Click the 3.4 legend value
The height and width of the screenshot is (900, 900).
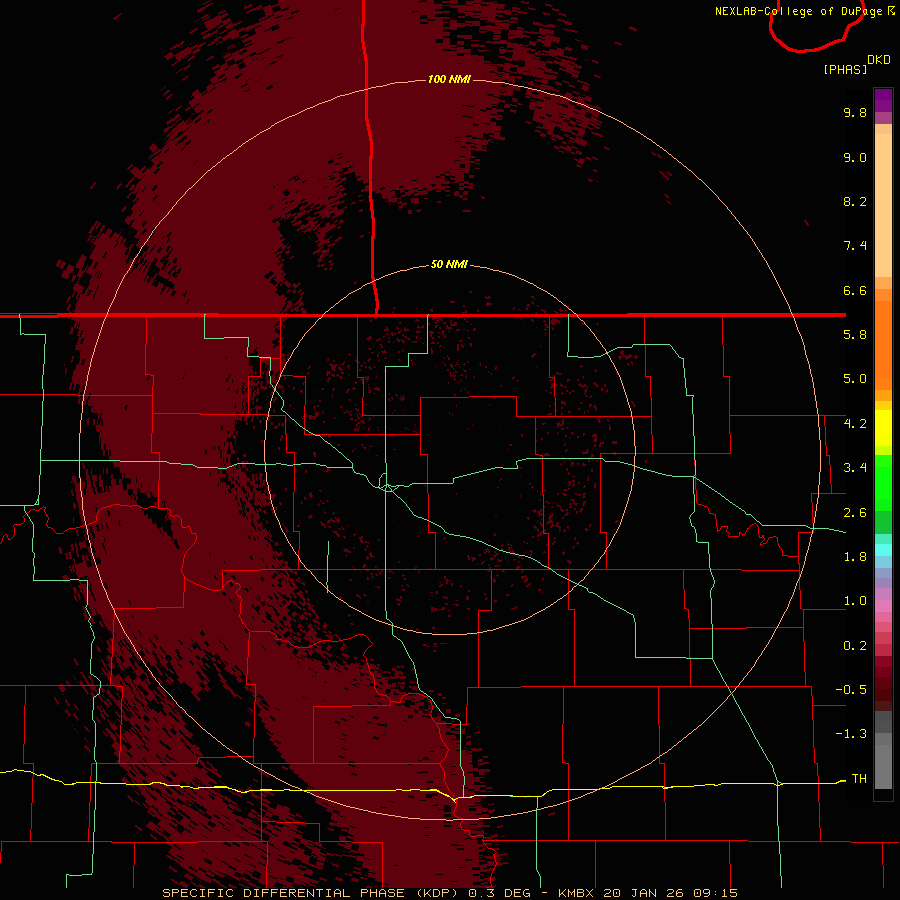click(855, 468)
